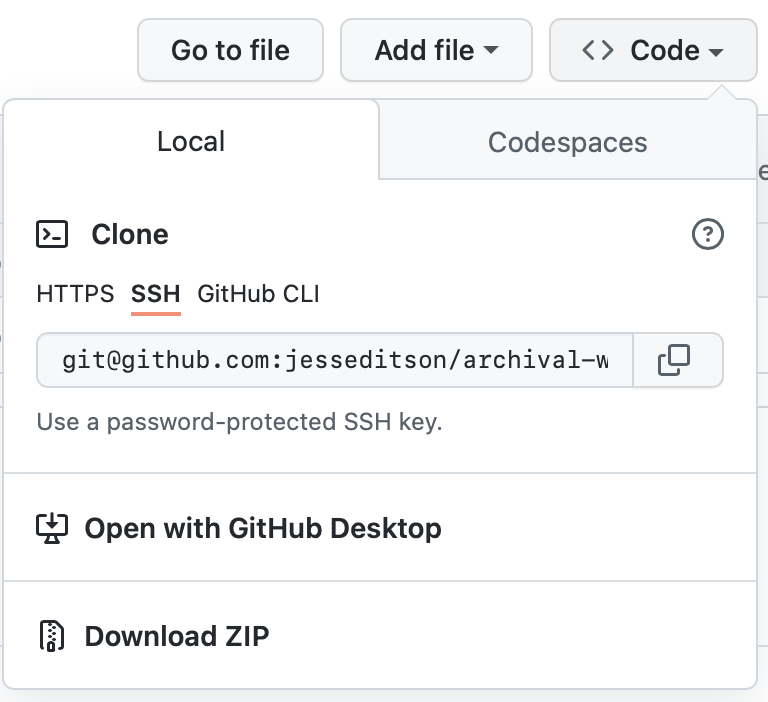The image size is (768, 702).
Task: Select the SSH clone option
Action: (x=156, y=294)
